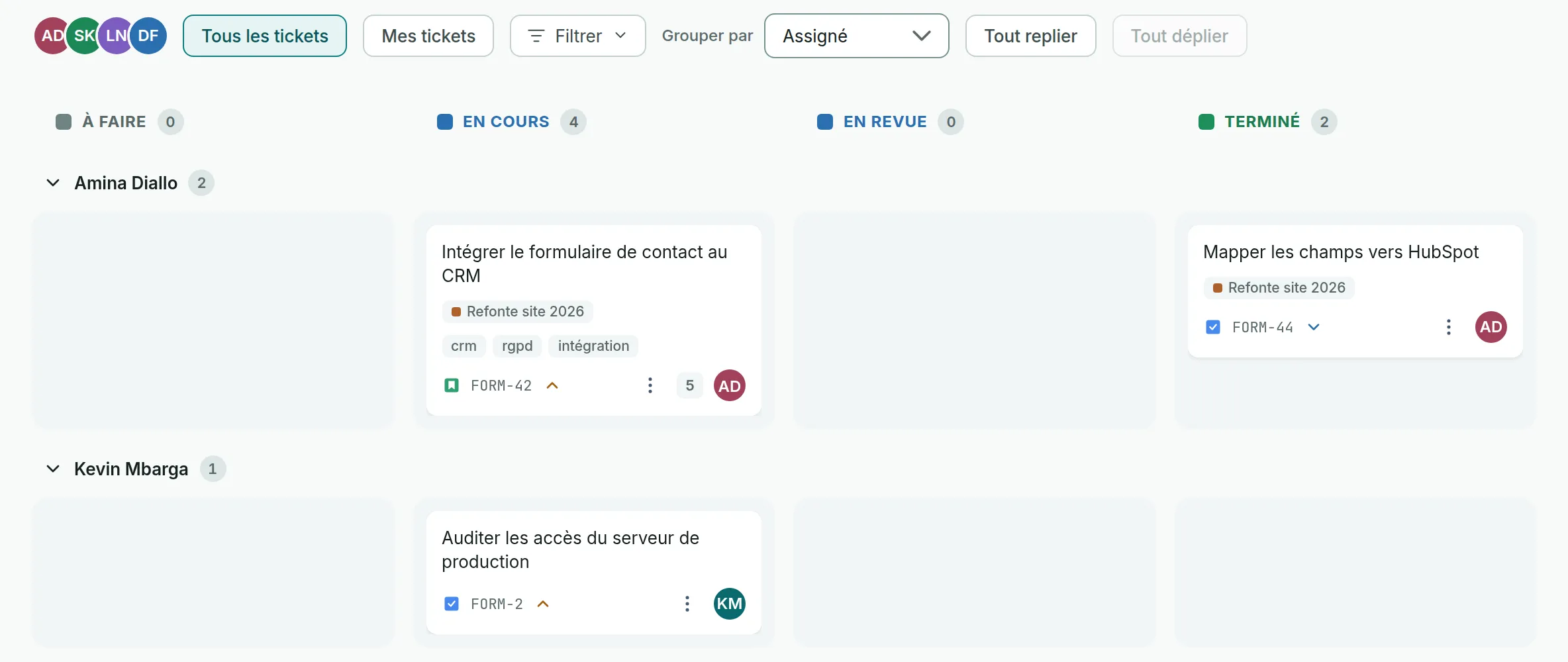The width and height of the screenshot is (1568, 662).
Task: Click the TERMINÉ column header
Action: (x=1262, y=122)
